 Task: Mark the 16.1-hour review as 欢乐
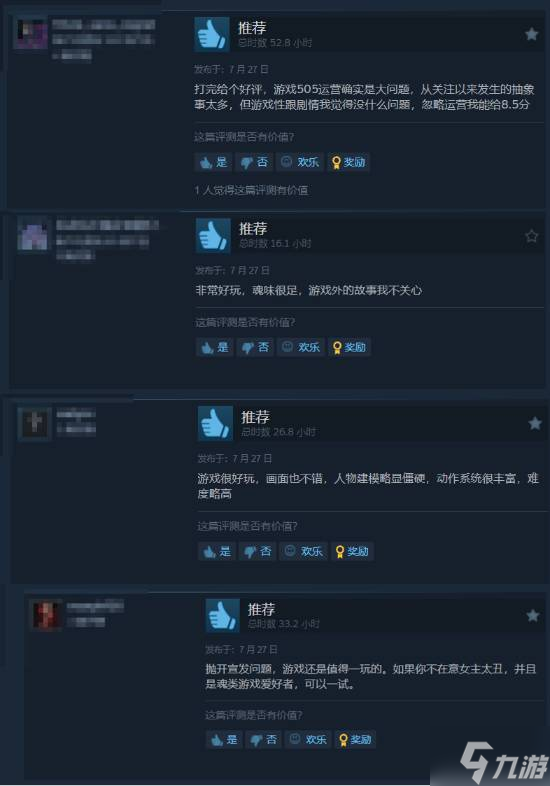tap(301, 347)
